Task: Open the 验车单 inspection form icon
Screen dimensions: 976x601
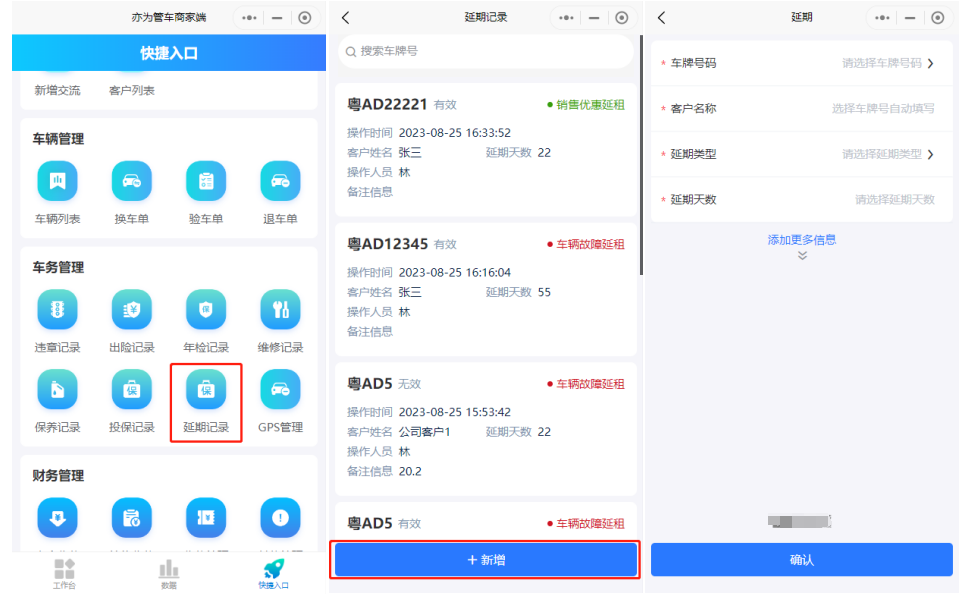Action: (x=206, y=181)
